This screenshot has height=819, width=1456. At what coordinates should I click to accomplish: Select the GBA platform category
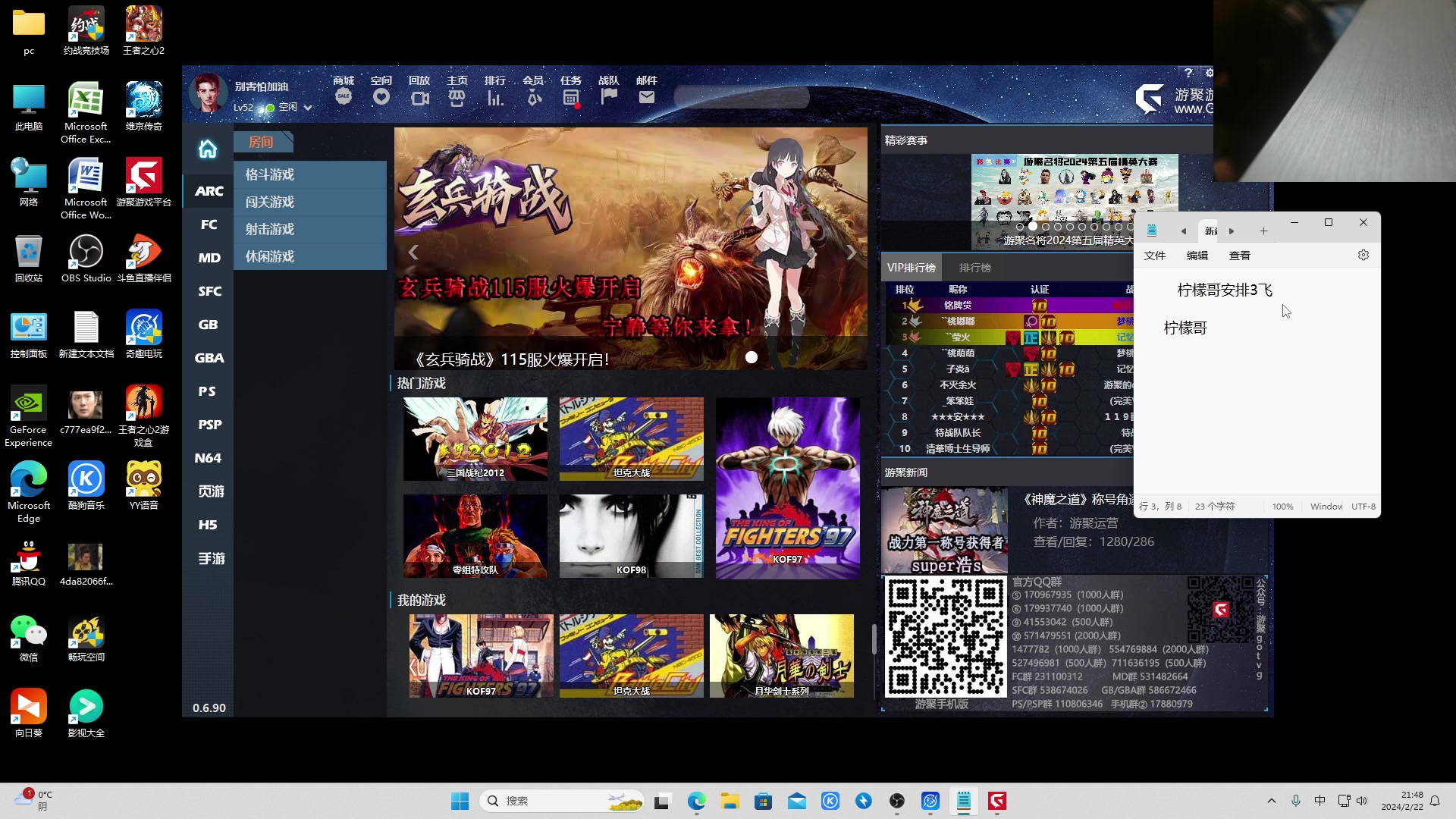click(209, 358)
